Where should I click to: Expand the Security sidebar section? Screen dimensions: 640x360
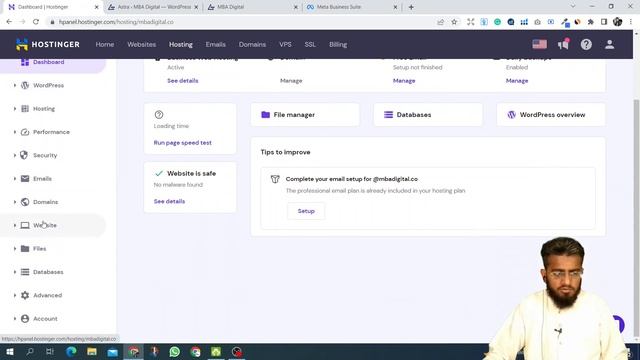point(15,155)
